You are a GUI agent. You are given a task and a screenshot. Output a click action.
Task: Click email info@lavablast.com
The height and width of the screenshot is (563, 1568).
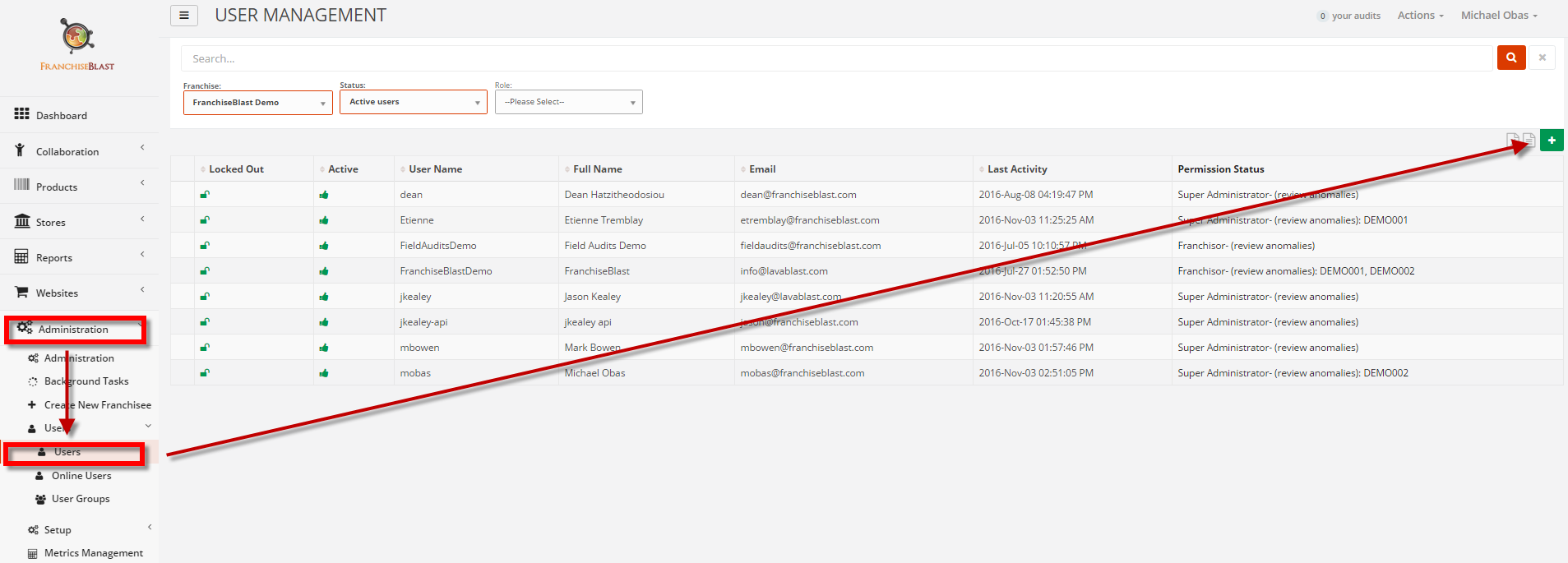point(784,271)
